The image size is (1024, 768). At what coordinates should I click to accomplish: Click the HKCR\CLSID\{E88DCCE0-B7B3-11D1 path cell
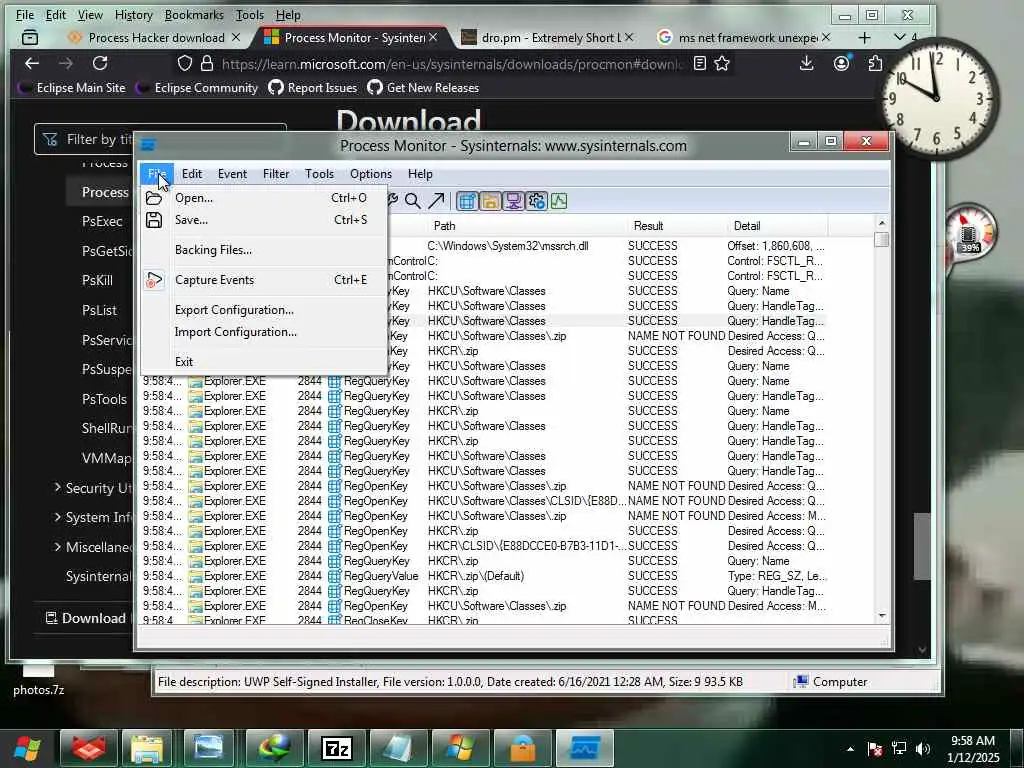(526, 546)
